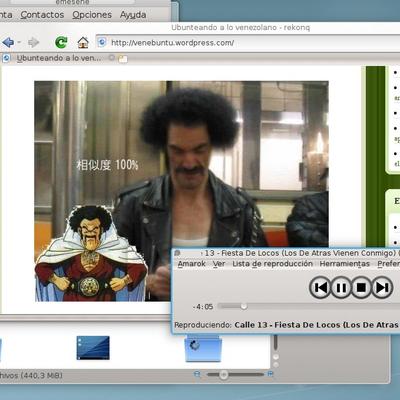Image resolution: width=400 pixels, height=400 pixels.
Task: Open the back button history dropdown arrow
Action: pos(19,42)
